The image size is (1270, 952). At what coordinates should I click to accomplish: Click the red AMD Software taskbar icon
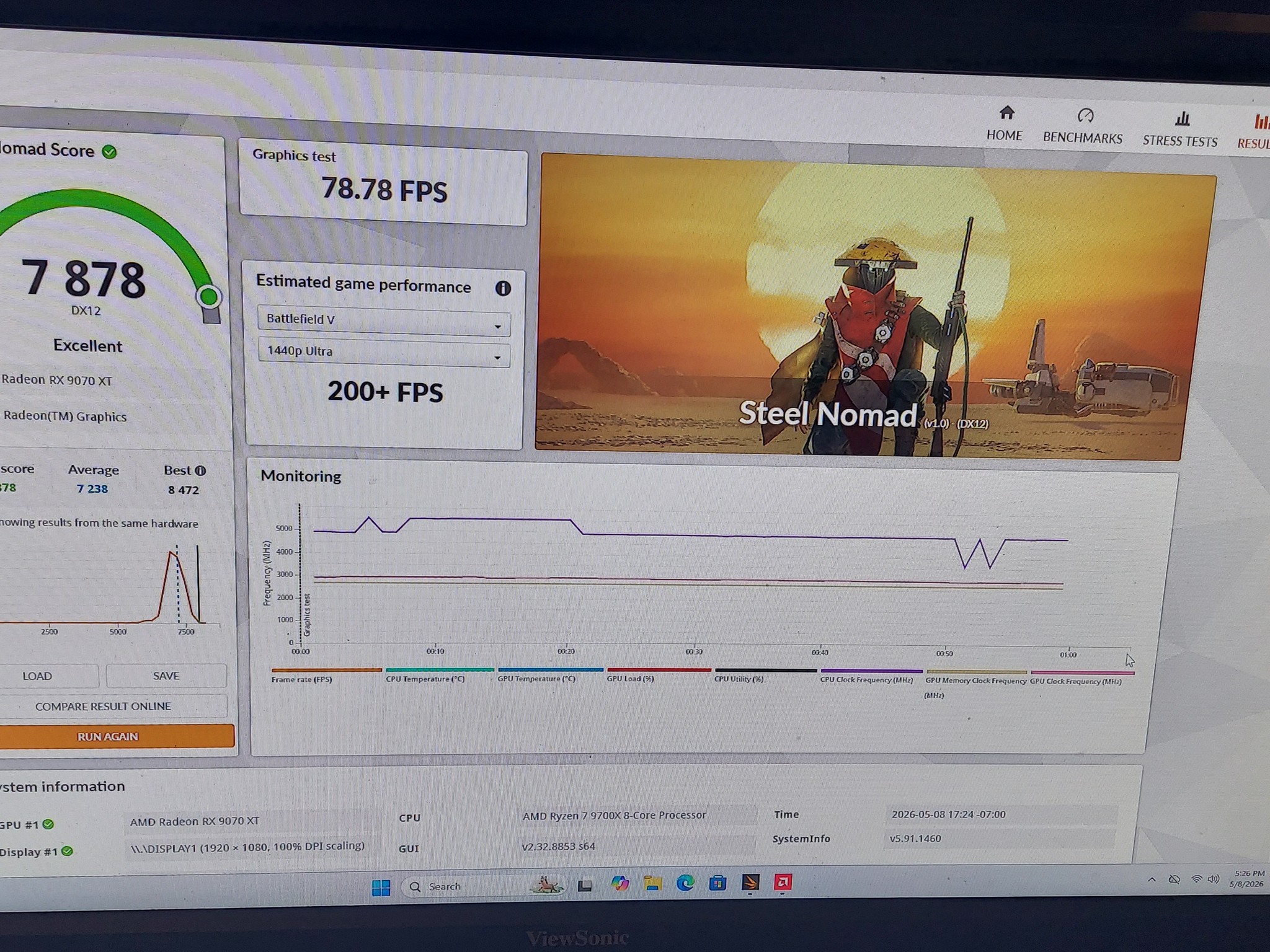coord(783,883)
